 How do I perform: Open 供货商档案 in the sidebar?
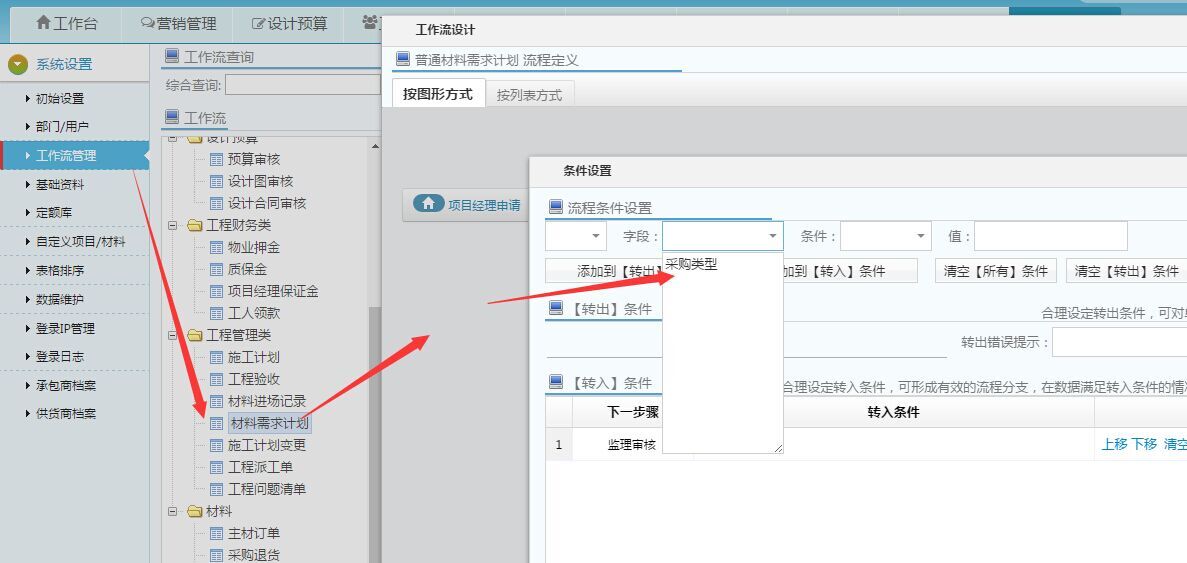(x=66, y=414)
